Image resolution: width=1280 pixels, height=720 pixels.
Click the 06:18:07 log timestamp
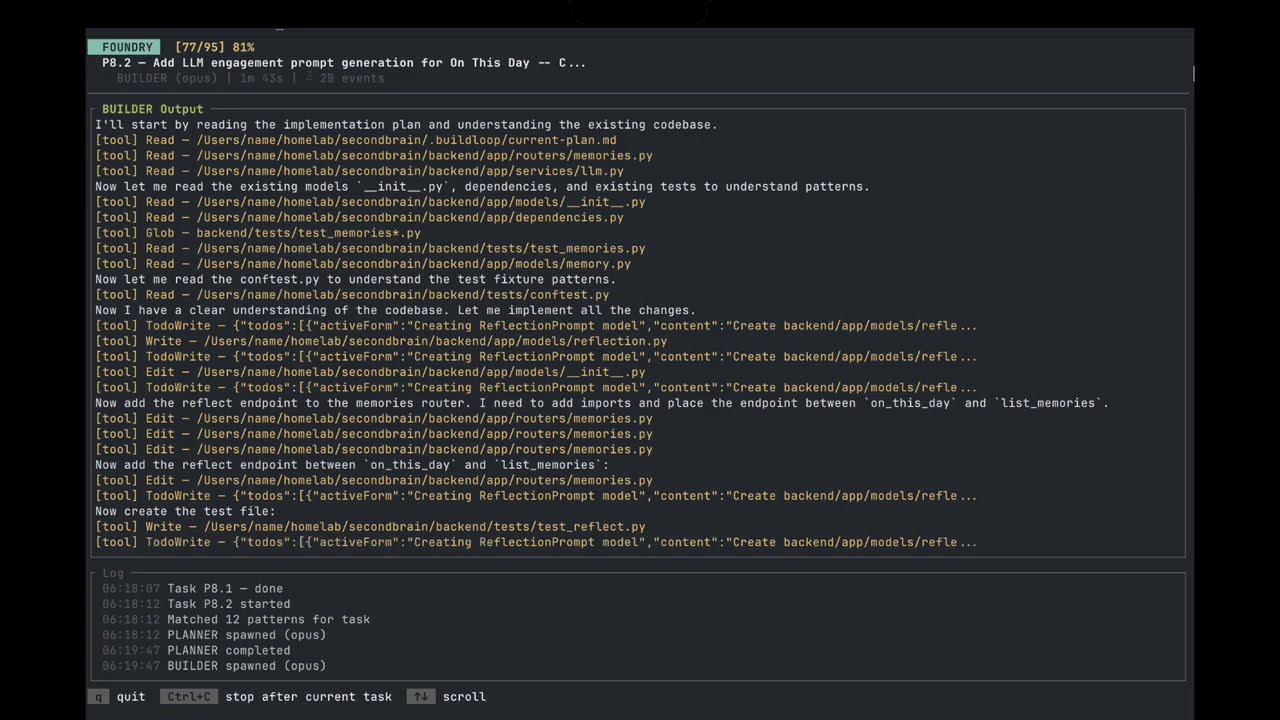click(x=131, y=589)
